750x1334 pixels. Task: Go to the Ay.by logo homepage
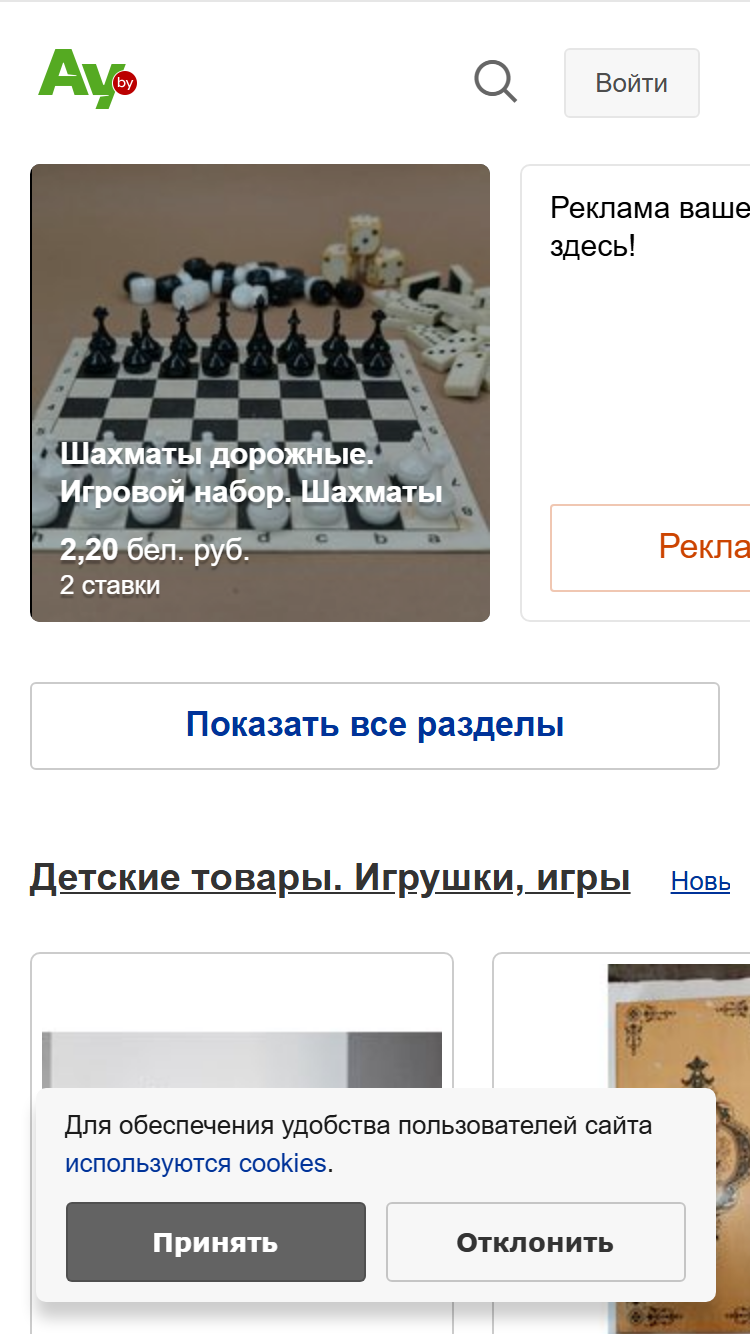87,79
